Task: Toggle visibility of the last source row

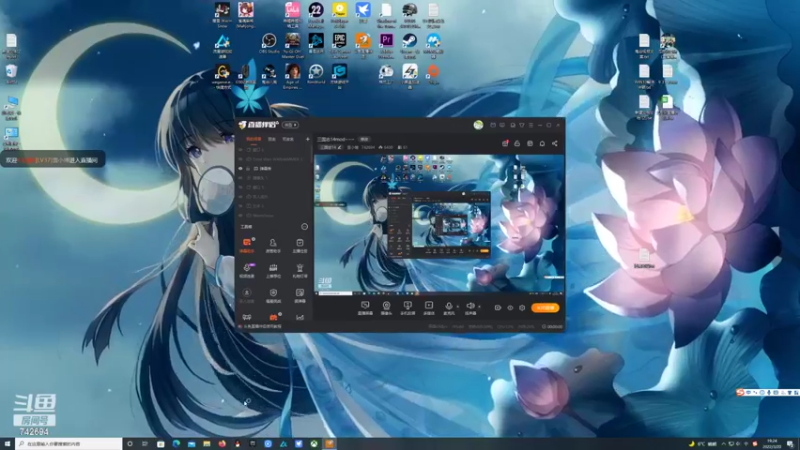Action: pos(241,215)
